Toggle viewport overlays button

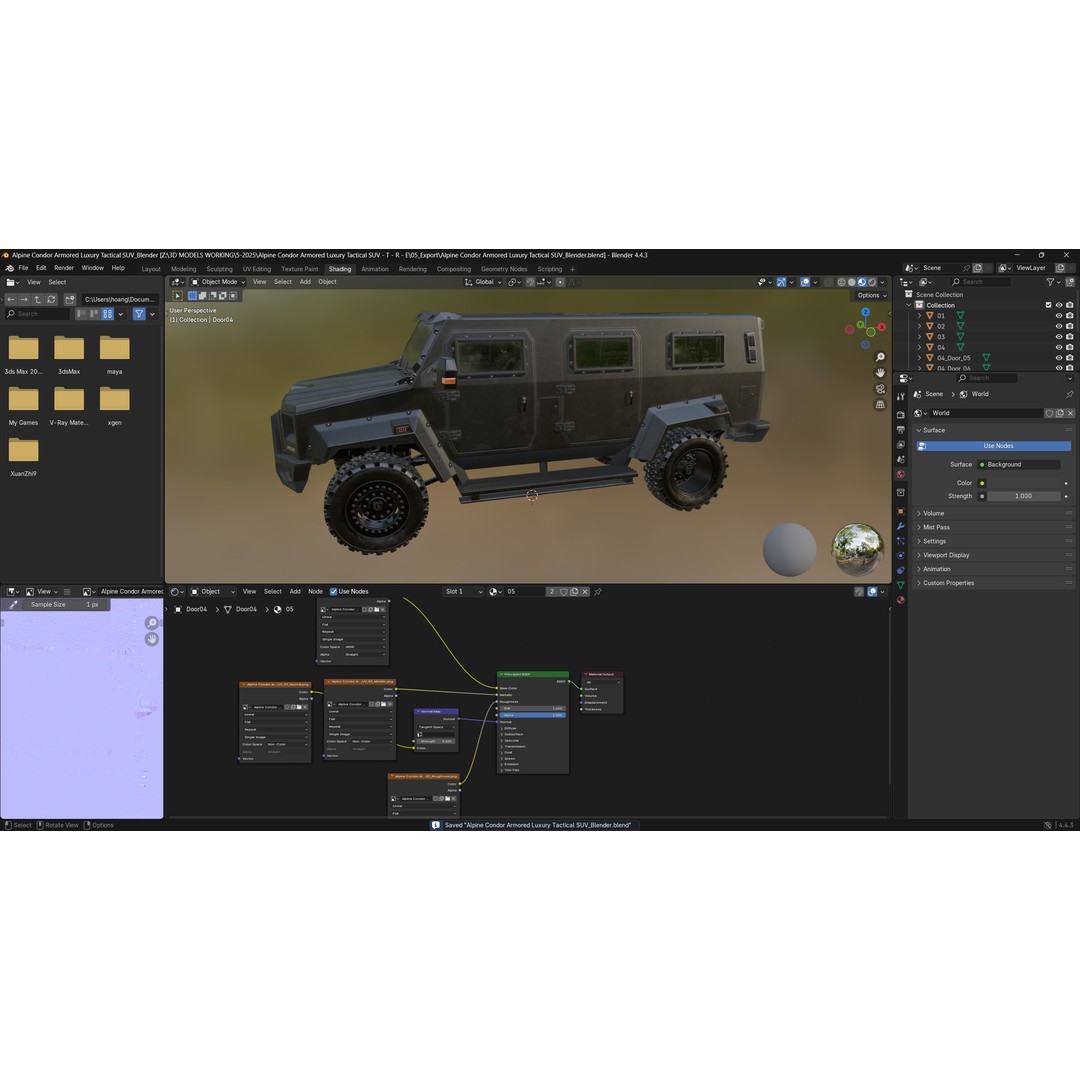point(805,282)
